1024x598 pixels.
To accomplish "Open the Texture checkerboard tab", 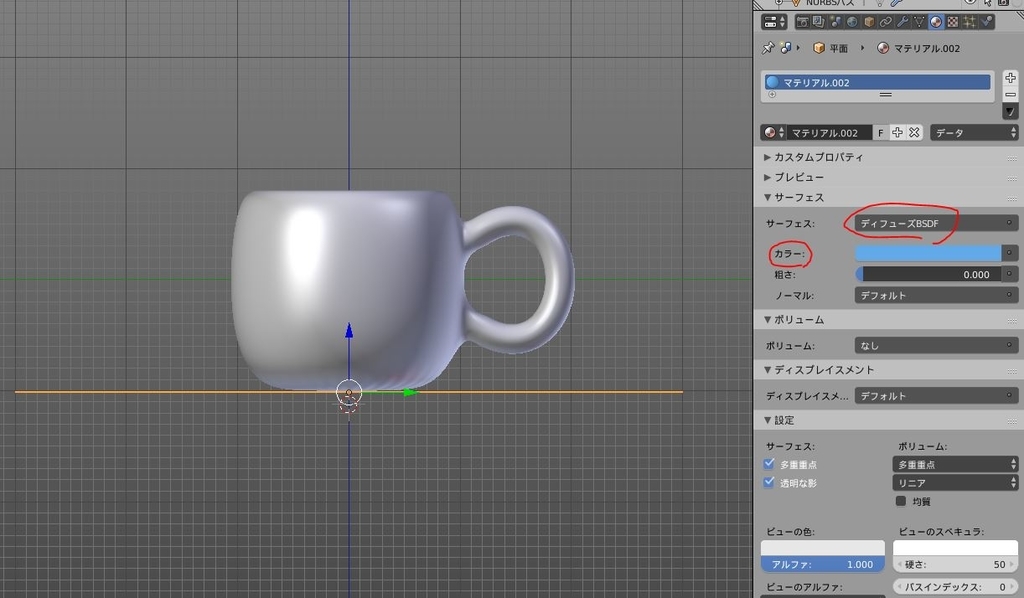I will pyautogui.click(x=953, y=22).
